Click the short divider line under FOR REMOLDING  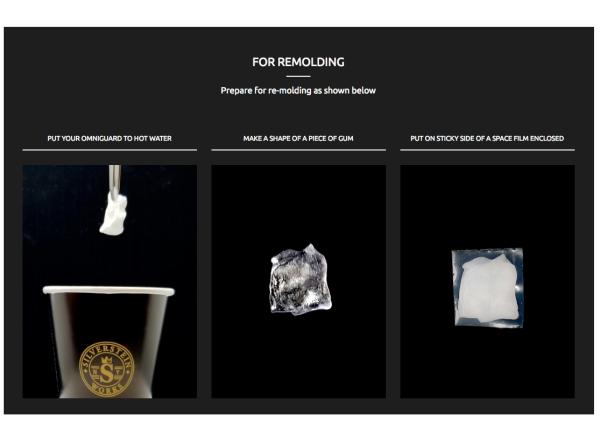[x=298, y=77]
